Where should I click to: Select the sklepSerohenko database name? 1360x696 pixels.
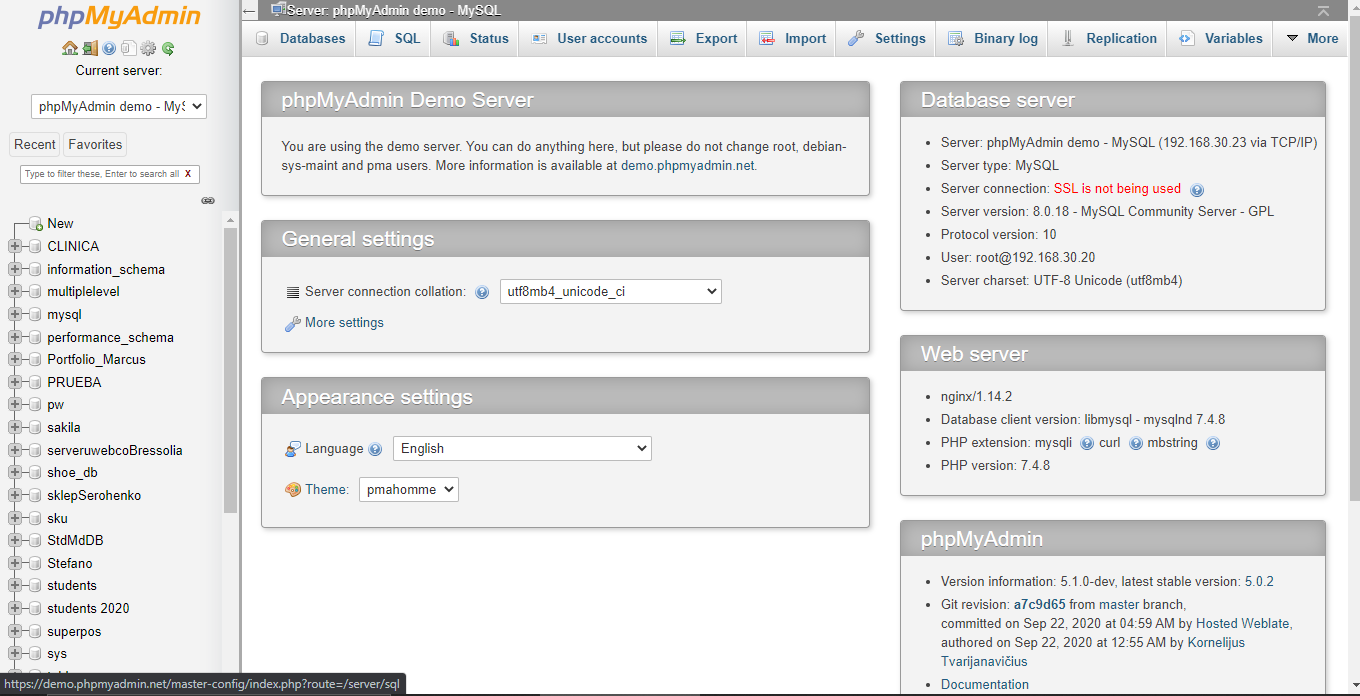tap(94, 496)
